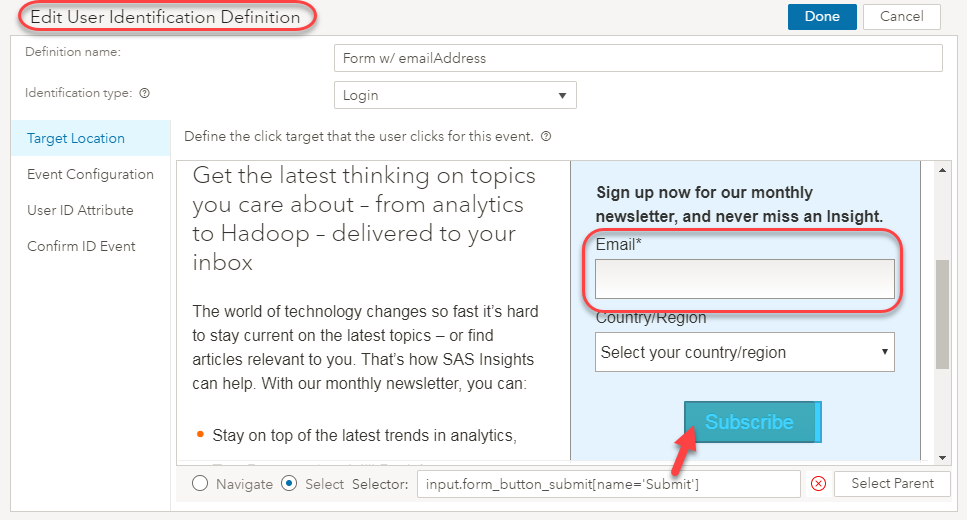This screenshot has width=967, height=520.
Task: Click the Cancel button
Action: point(902,17)
